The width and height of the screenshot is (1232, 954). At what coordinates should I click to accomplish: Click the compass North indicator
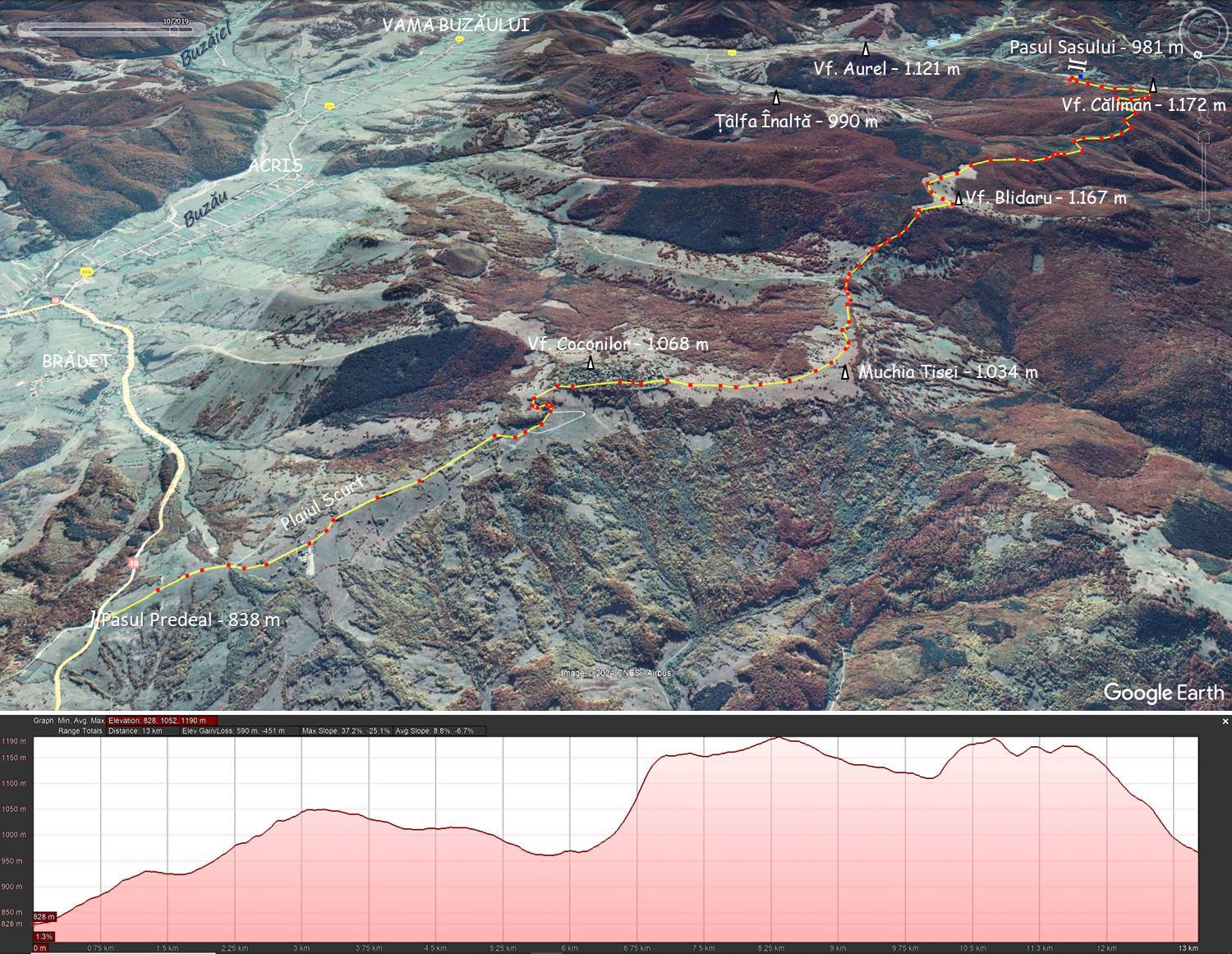pos(1198,55)
